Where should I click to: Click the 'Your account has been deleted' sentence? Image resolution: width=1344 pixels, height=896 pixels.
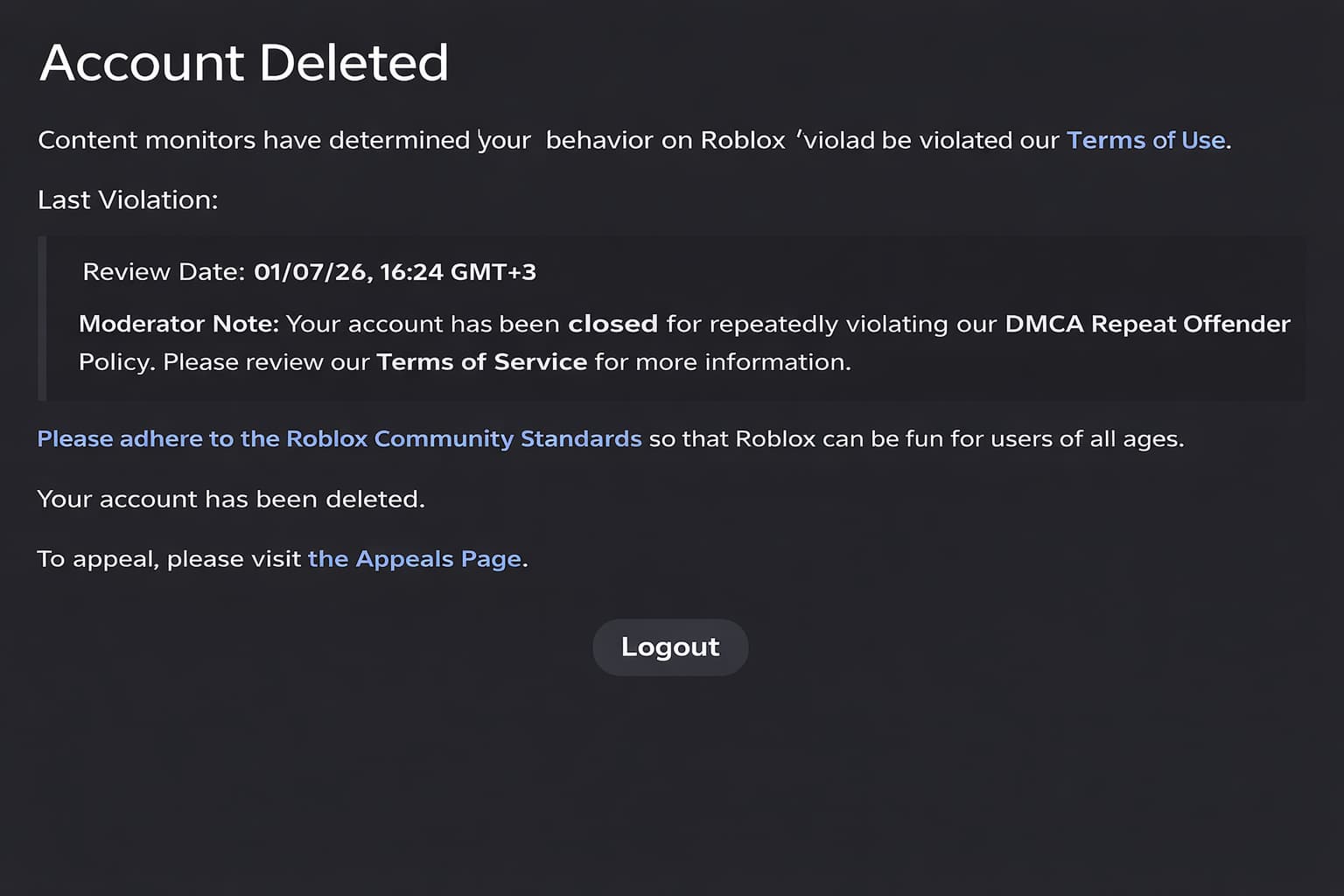point(230,499)
